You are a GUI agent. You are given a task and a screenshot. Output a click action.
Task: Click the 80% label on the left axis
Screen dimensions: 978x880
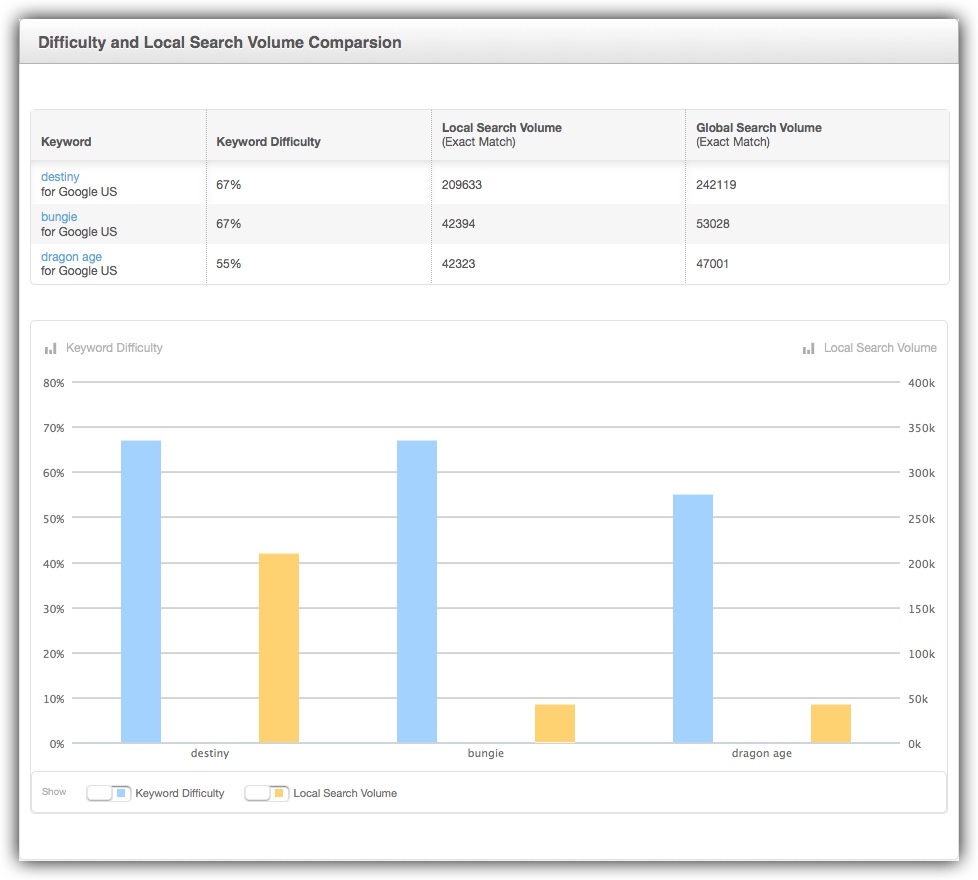(54, 383)
